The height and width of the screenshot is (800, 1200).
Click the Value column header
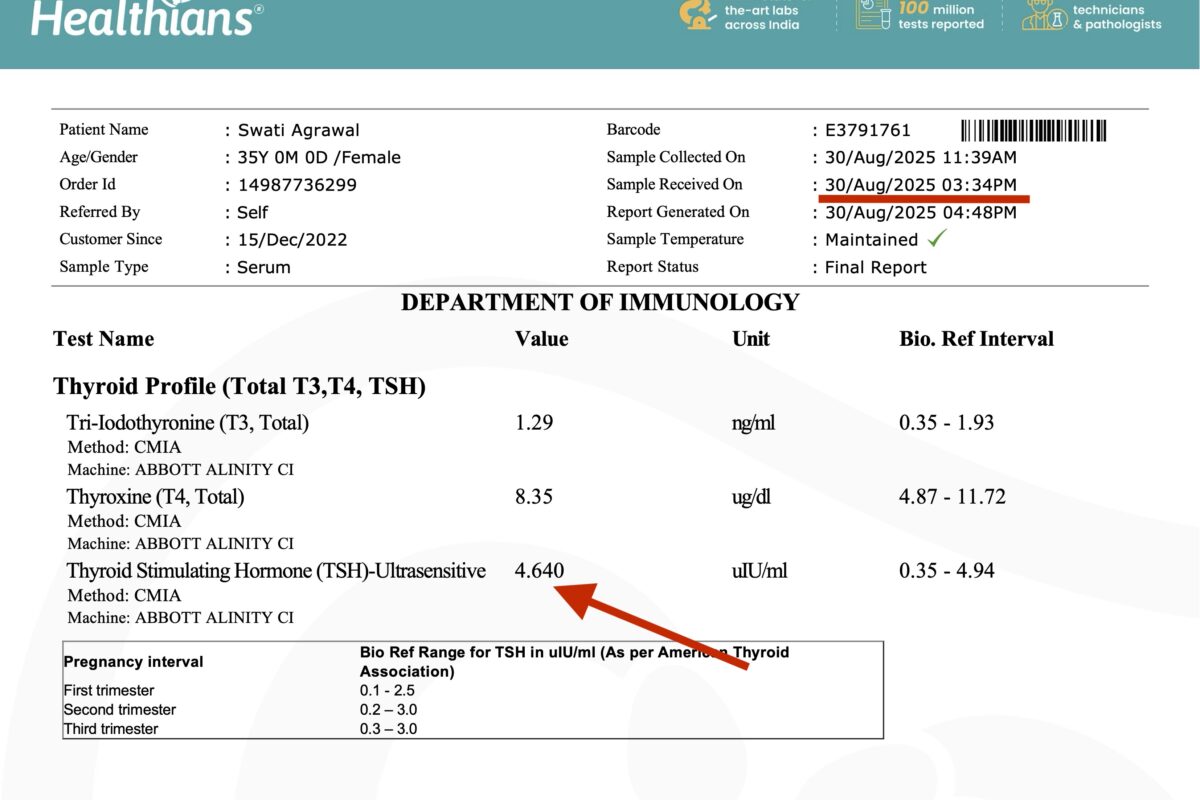(541, 339)
